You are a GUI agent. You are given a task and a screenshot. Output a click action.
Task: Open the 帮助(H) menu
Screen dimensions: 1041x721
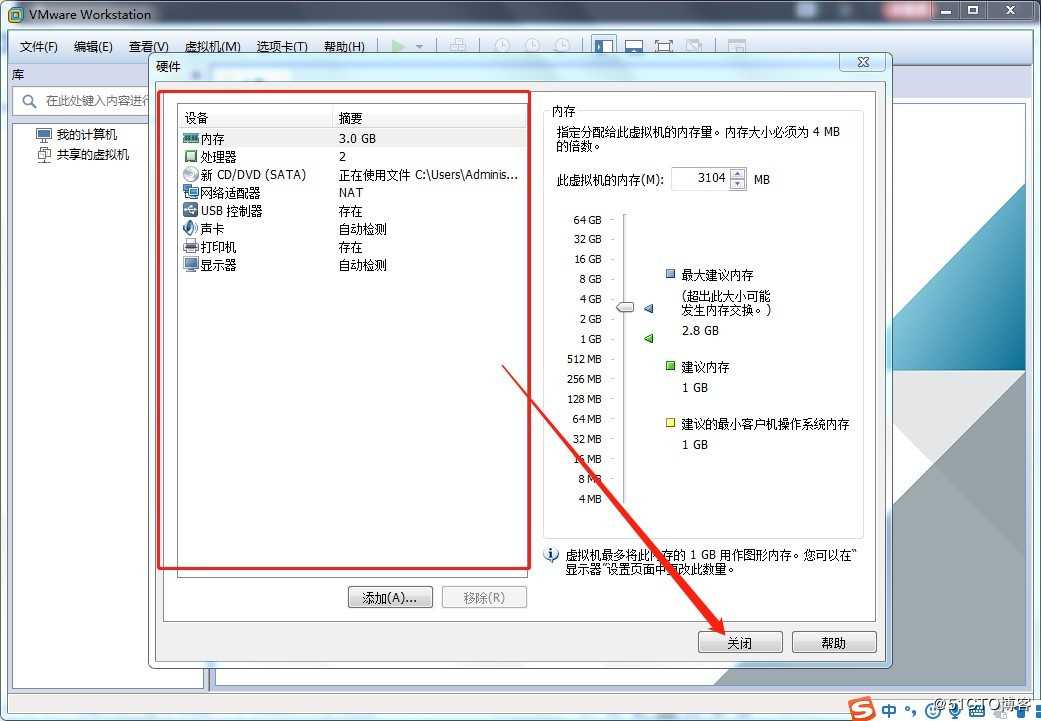coord(344,46)
